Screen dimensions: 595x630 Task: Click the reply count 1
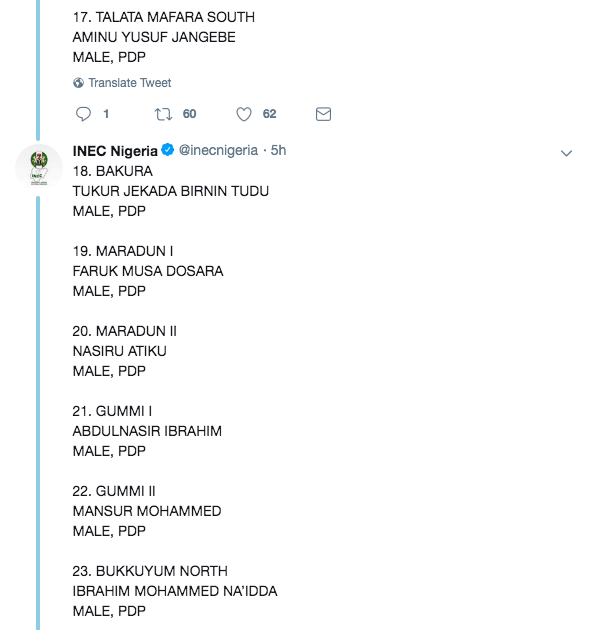106,114
